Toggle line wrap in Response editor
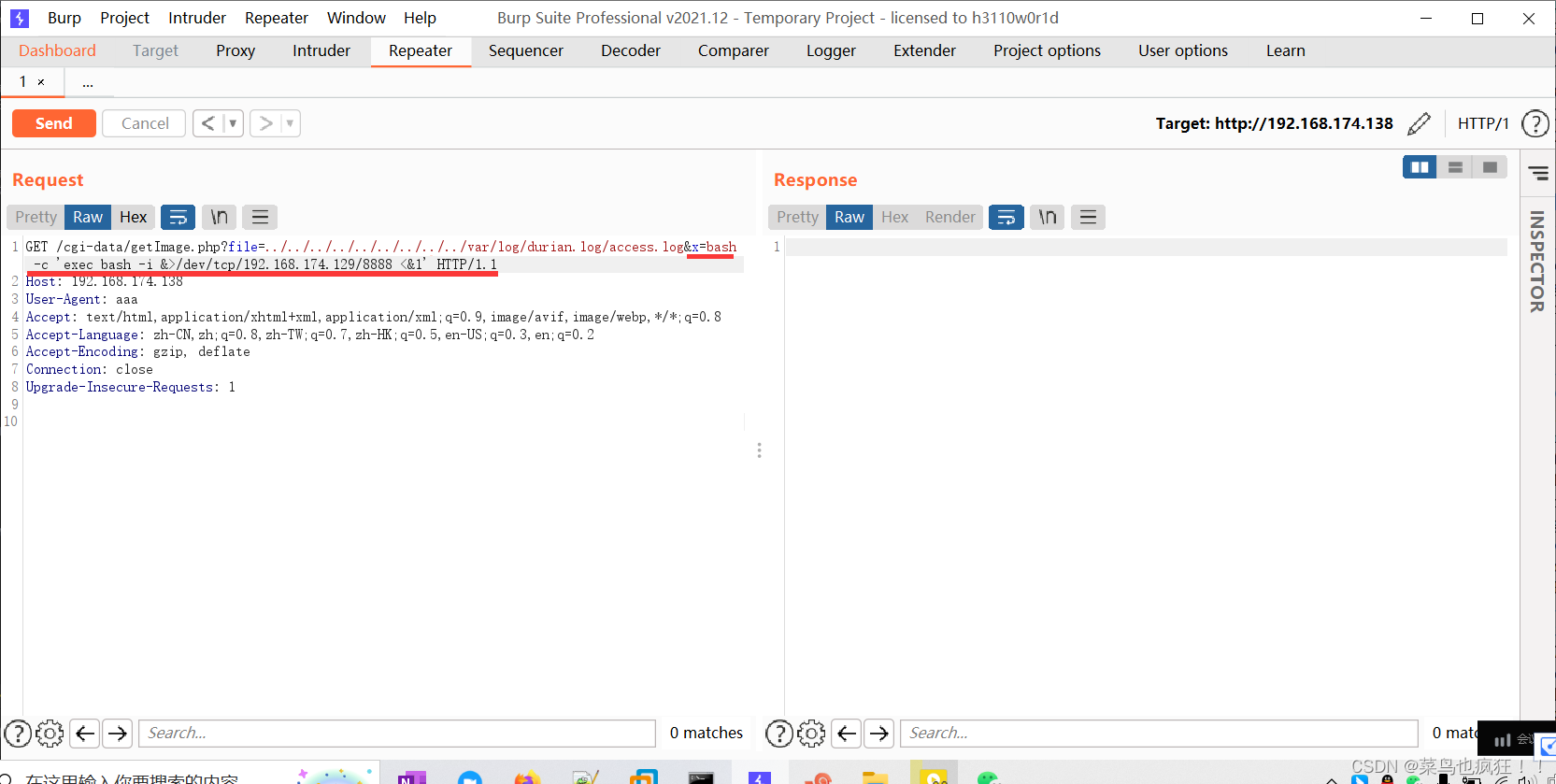 (1006, 217)
